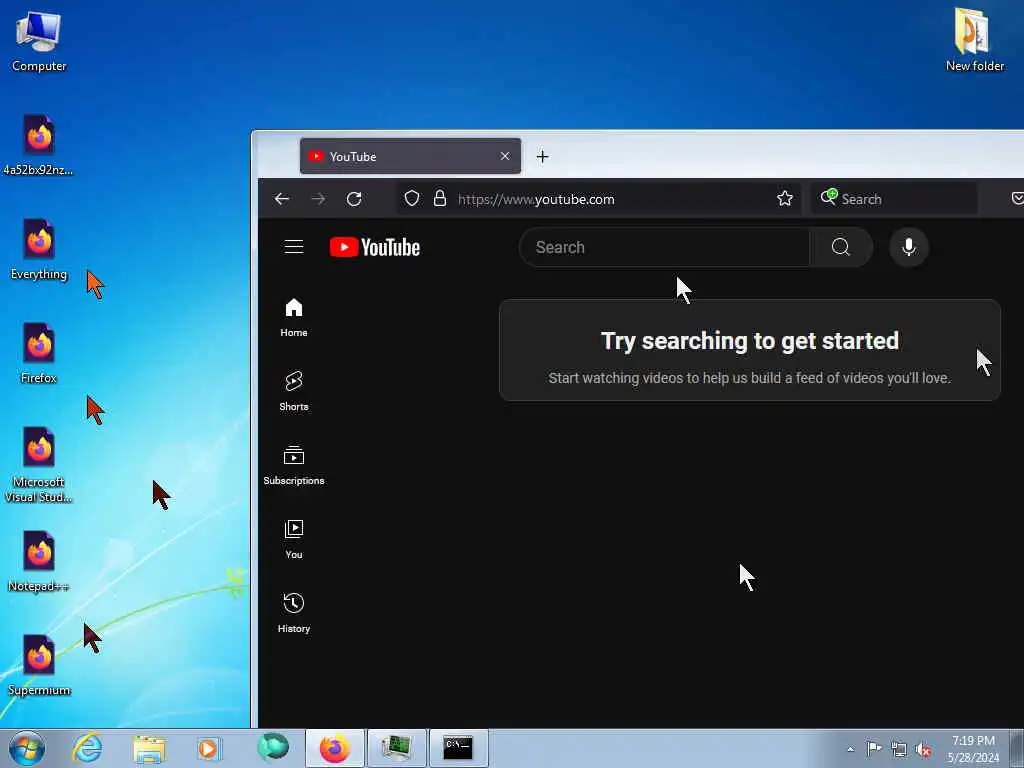Select the 4a52bx92nz desktop file

[x=39, y=145]
